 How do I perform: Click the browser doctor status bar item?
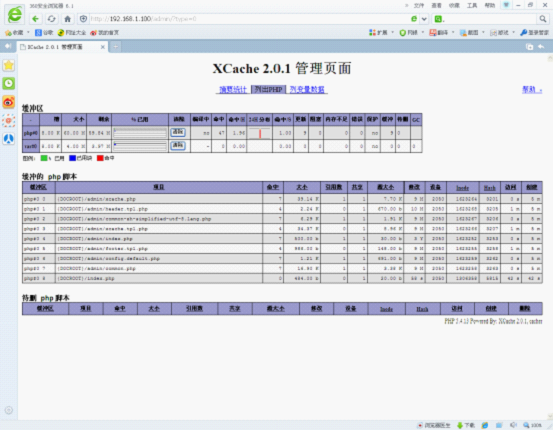[434, 425]
